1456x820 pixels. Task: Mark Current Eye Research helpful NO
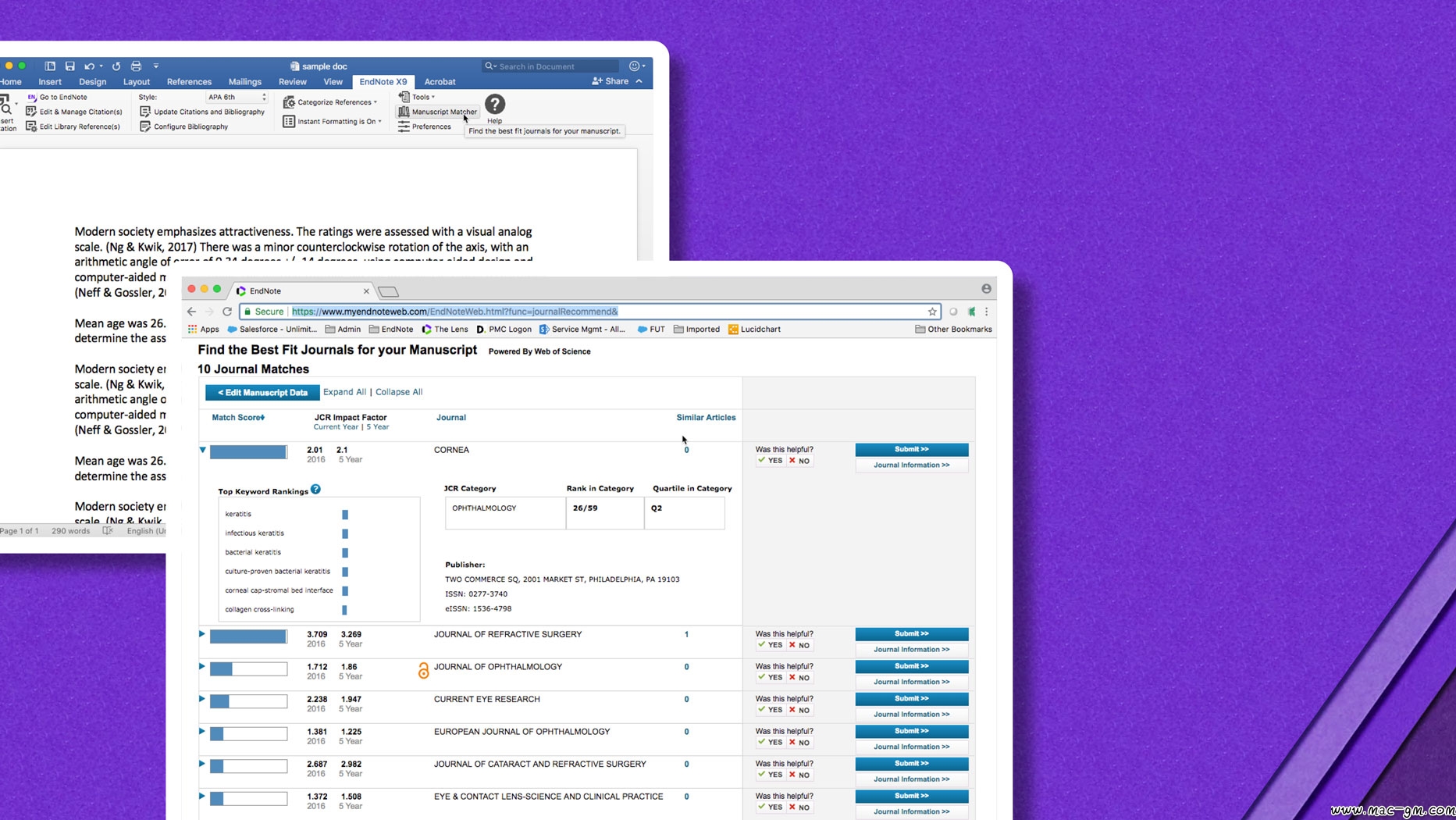(799, 710)
